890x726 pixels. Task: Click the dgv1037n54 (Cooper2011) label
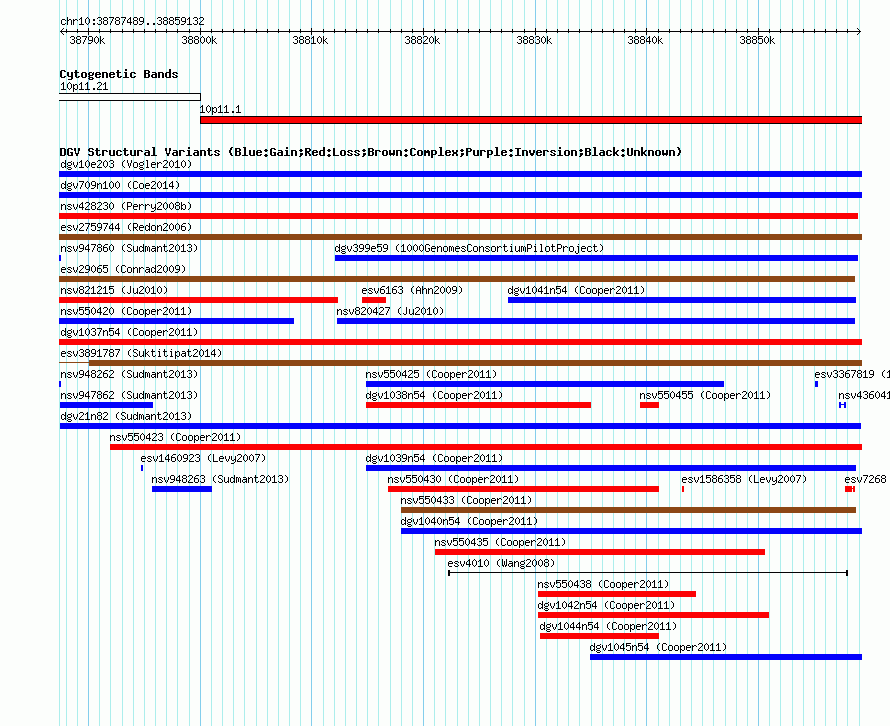coord(129,332)
